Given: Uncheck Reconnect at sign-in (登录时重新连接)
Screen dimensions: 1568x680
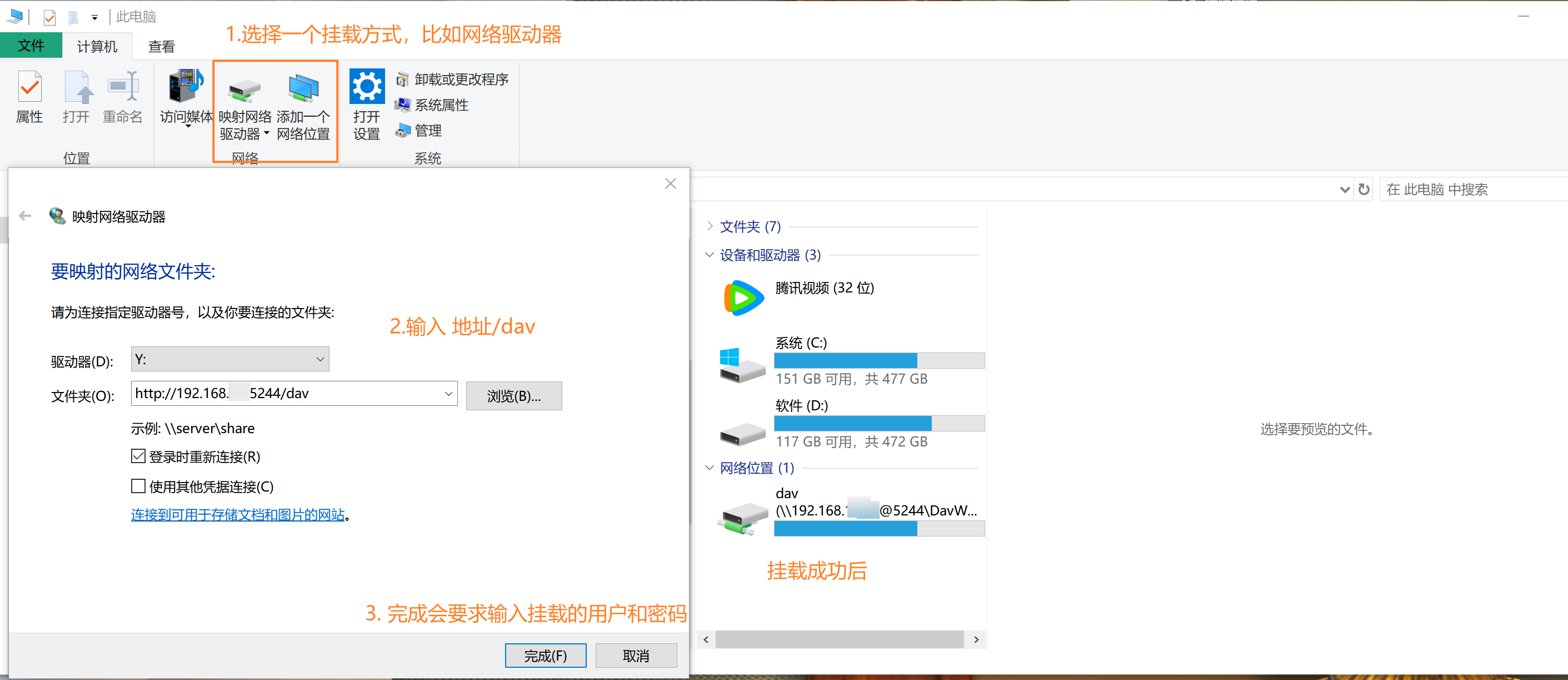Looking at the screenshot, I should tap(139, 456).
